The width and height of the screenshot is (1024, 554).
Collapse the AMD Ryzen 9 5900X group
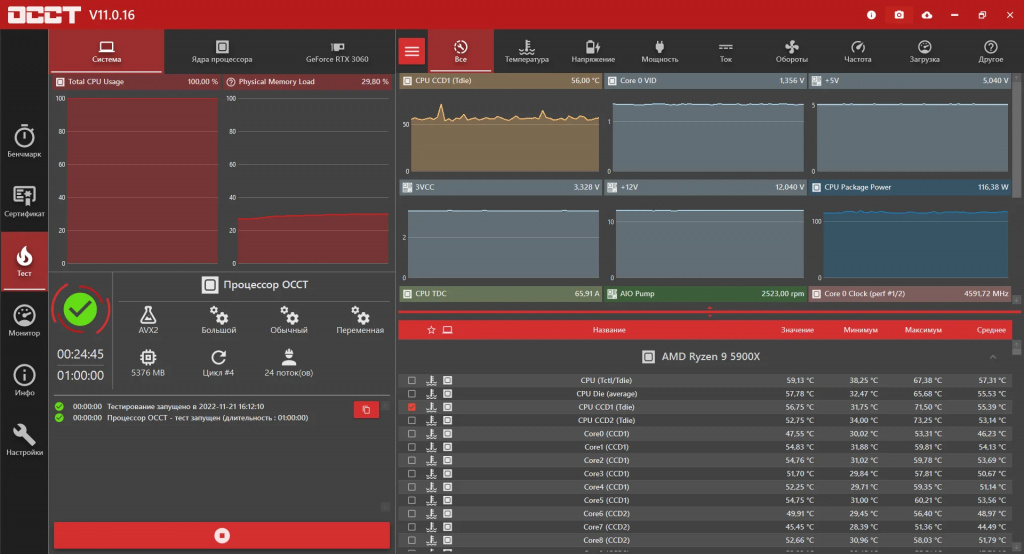point(993,357)
